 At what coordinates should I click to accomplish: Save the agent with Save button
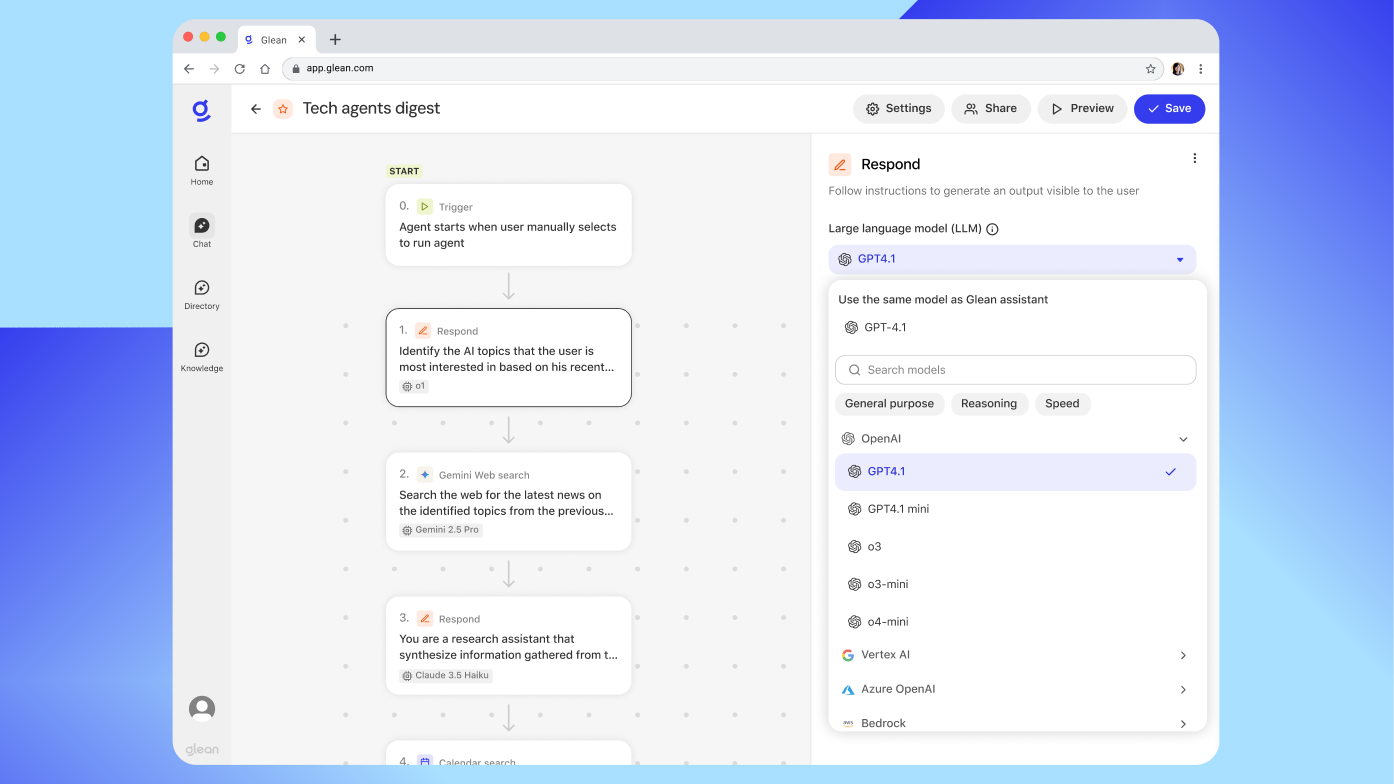pyautogui.click(x=1169, y=109)
